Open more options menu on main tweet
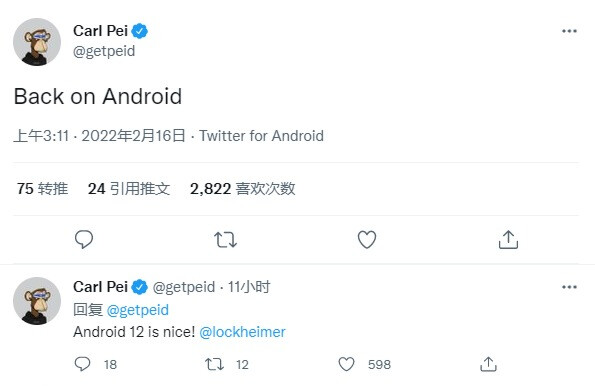 pyautogui.click(x=569, y=31)
